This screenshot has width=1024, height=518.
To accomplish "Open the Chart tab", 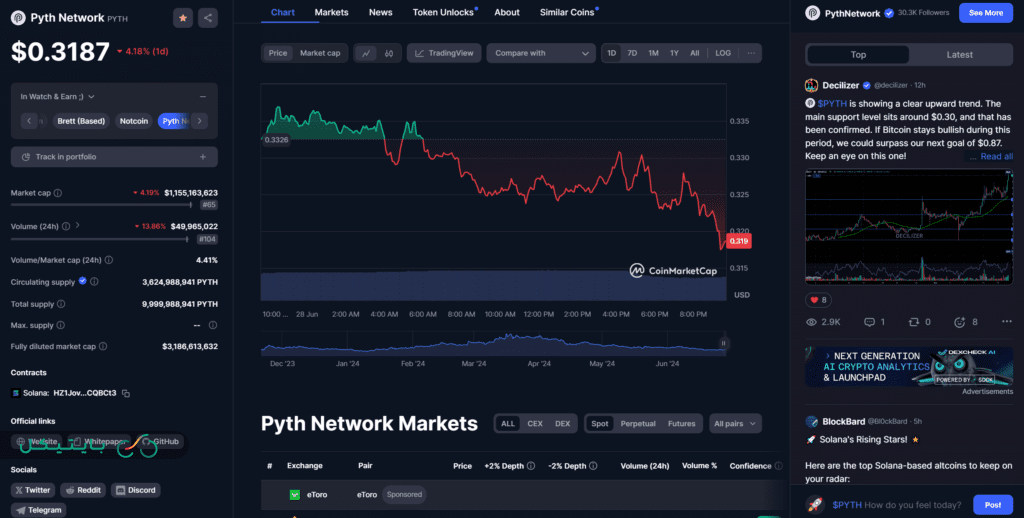I will click(283, 12).
